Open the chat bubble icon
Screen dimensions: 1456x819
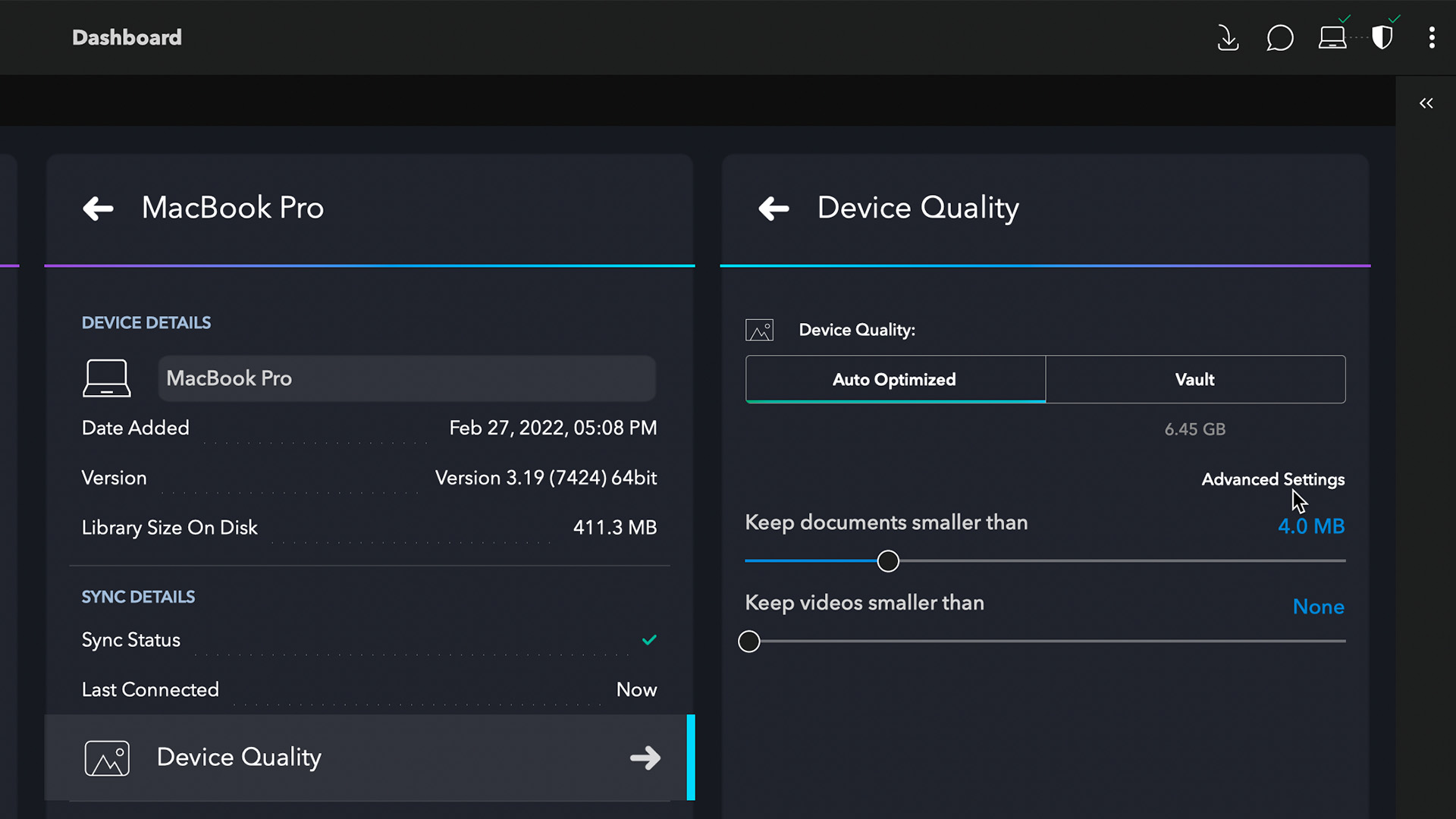pyautogui.click(x=1280, y=37)
